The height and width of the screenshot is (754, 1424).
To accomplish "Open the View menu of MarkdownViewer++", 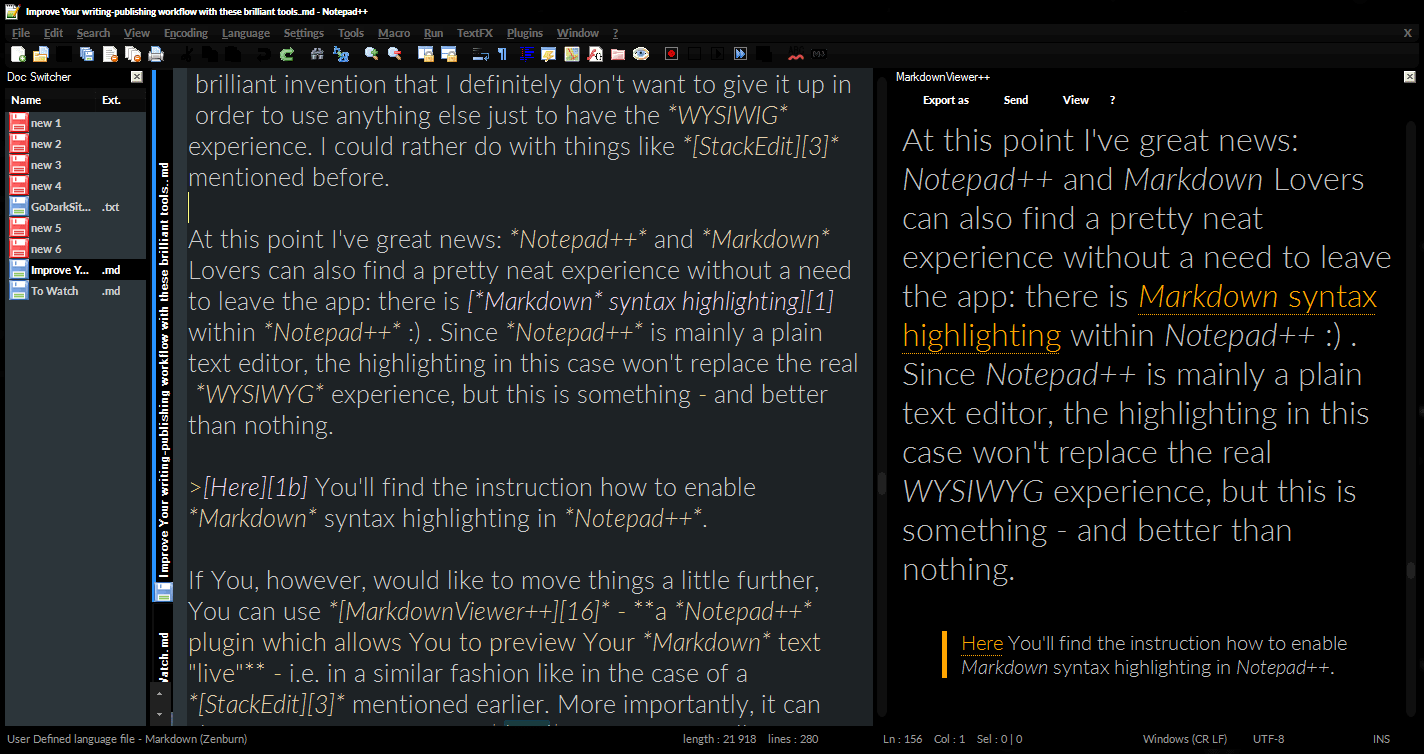I will tap(1075, 99).
